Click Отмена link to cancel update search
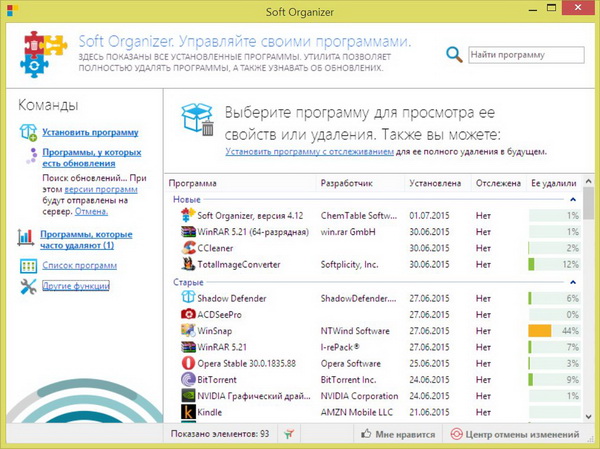 pos(90,212)
